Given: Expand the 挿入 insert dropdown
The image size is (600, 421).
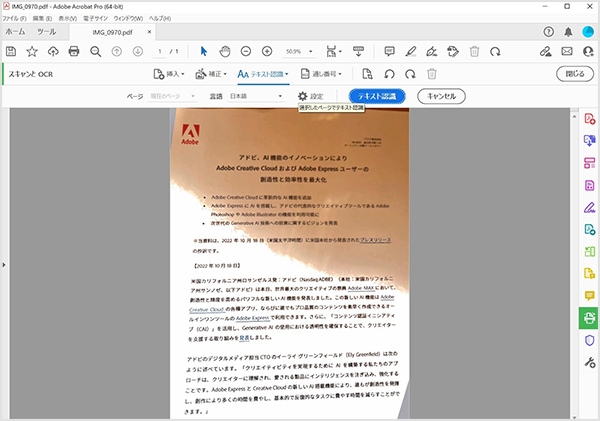Looking at the screenshot, I should [169, 74].
